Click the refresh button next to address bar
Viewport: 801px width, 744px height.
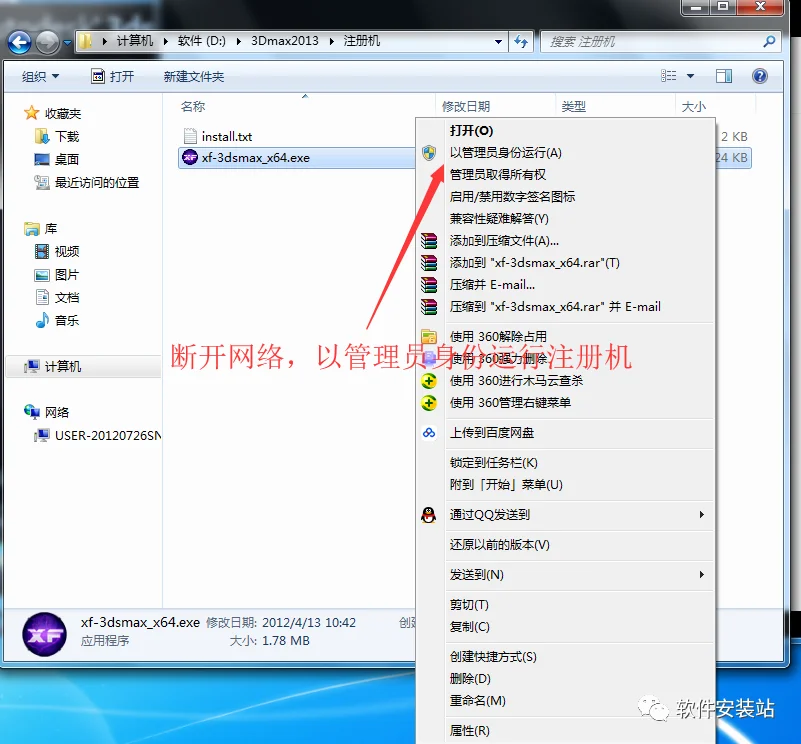521,41
